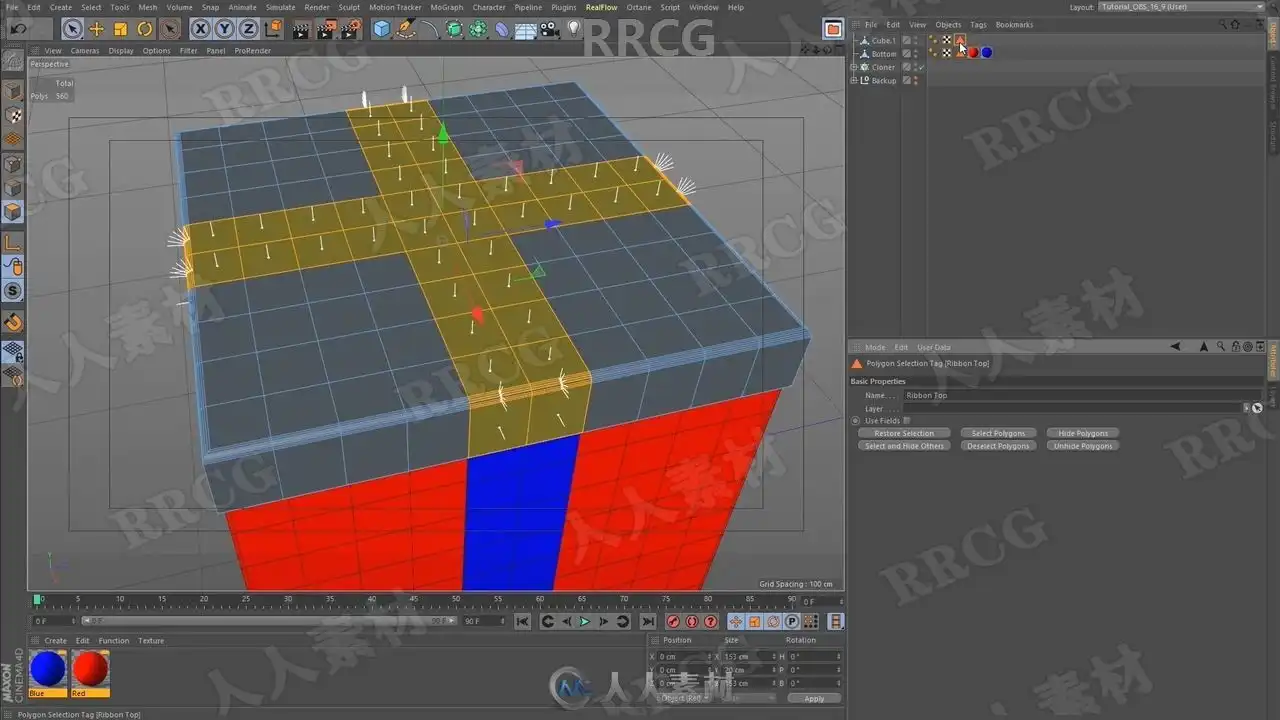Add a Camera object
The image size is (1280, 720).
pos(550,29)
